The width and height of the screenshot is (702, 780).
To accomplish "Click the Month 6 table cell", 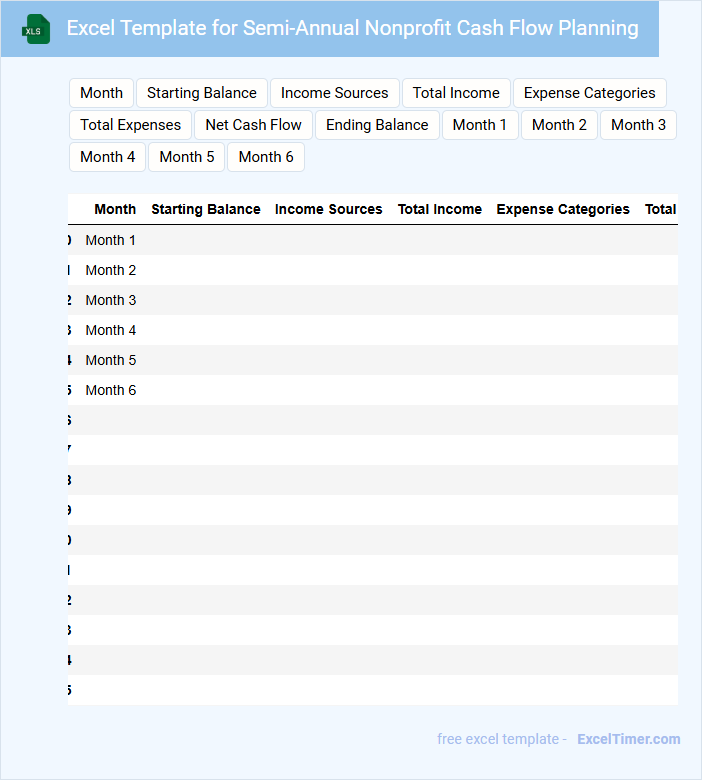I will pyautogui.click(x=110, y=390).
